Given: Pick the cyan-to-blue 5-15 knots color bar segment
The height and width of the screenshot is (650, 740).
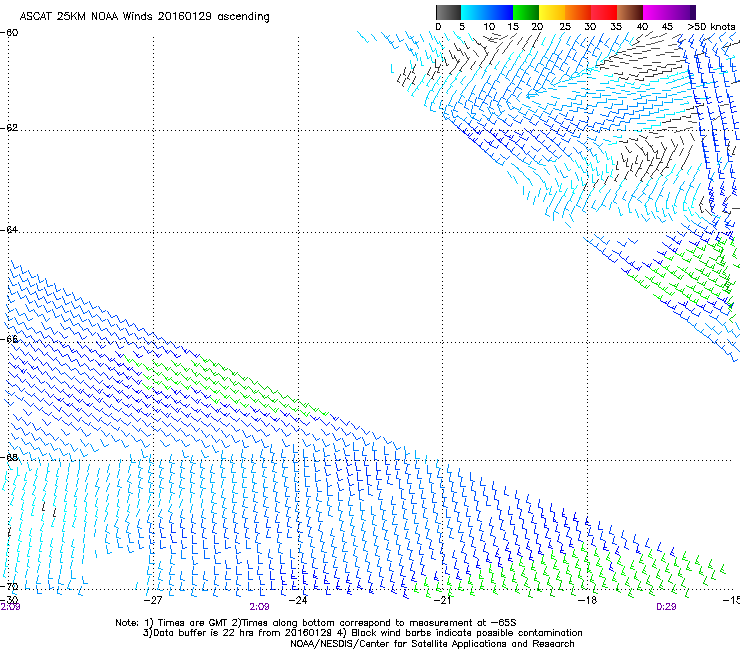Looking at the screenshot, I should pos(487,12).
